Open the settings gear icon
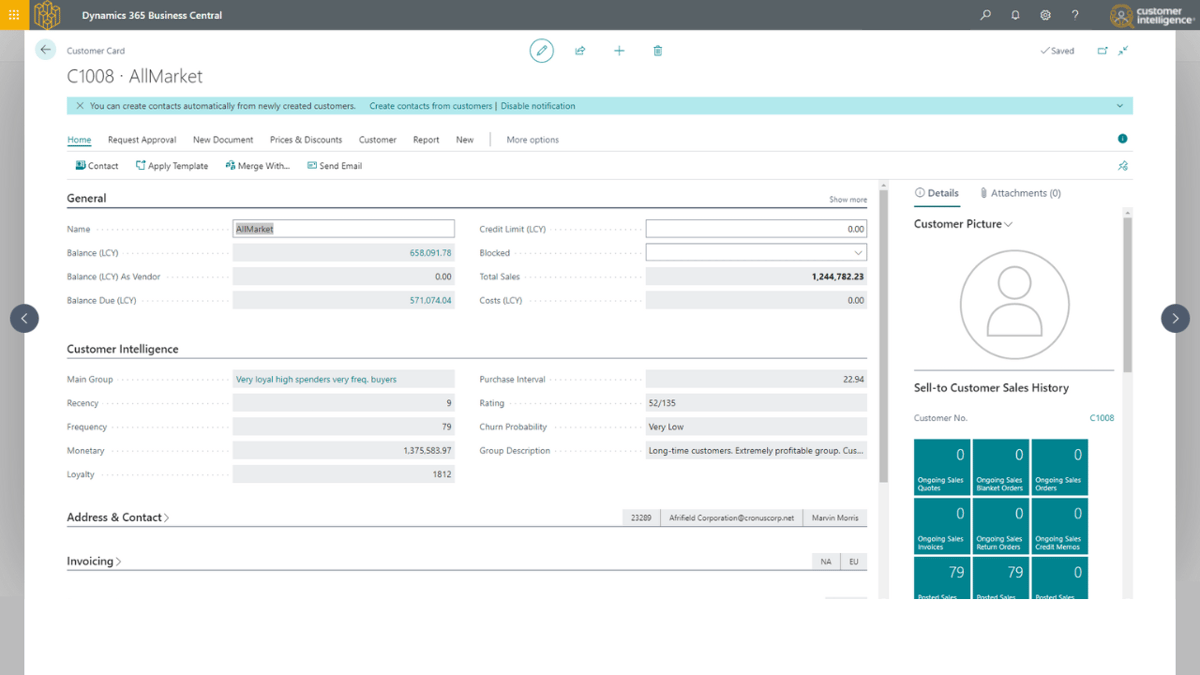Screen dimensions: 1200x675 point(1045,15)
